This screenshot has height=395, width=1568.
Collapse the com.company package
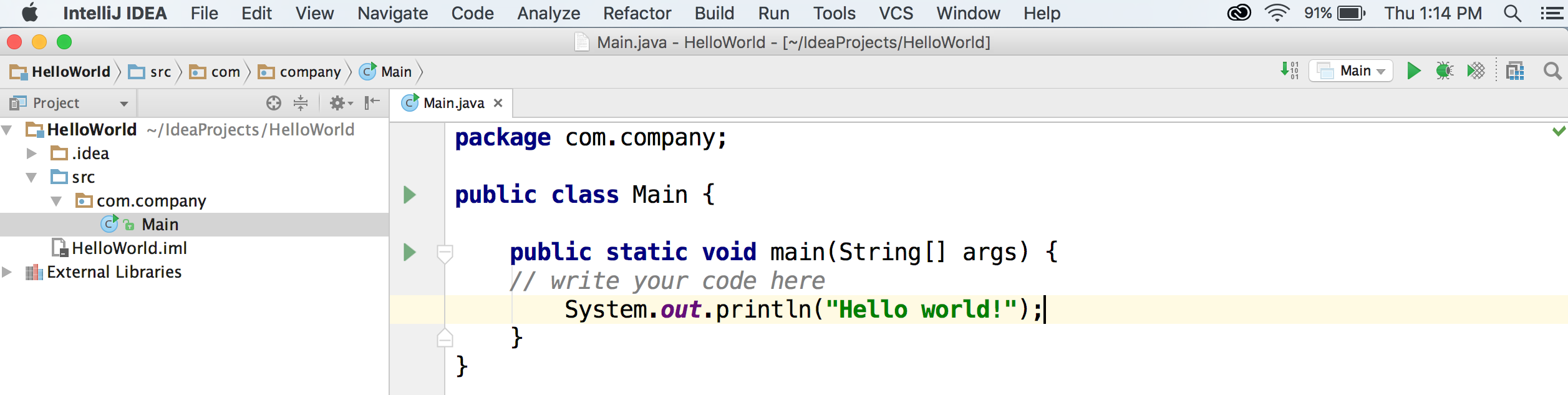(56, 201)
